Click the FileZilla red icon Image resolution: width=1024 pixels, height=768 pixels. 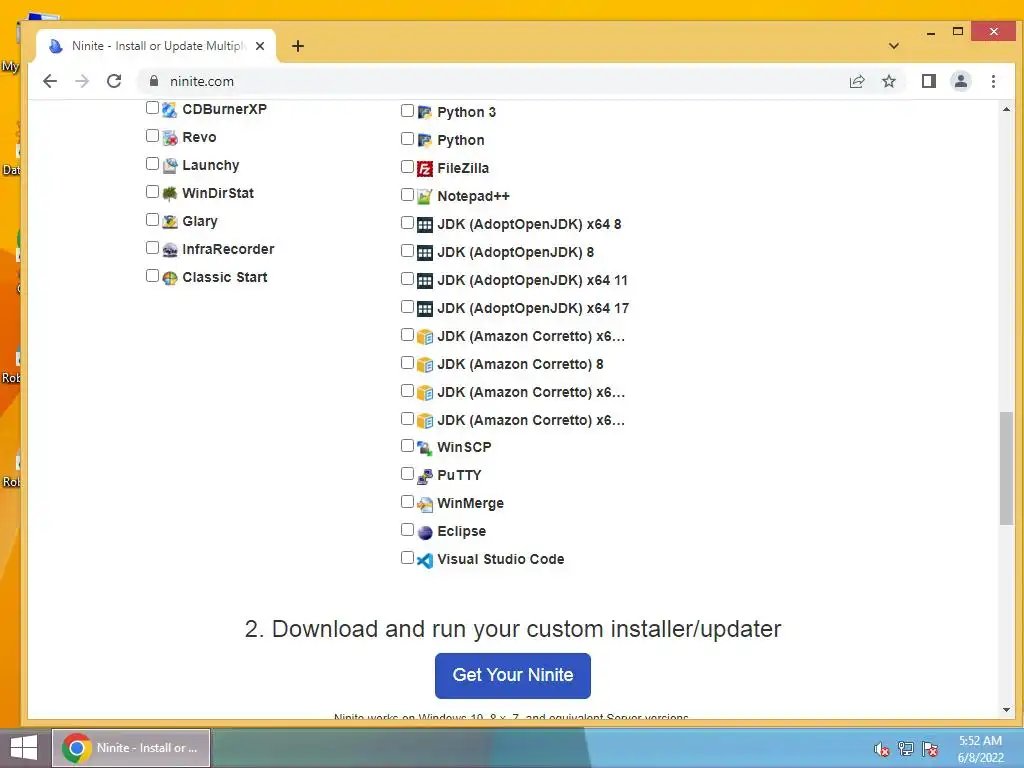coord(424,168)
